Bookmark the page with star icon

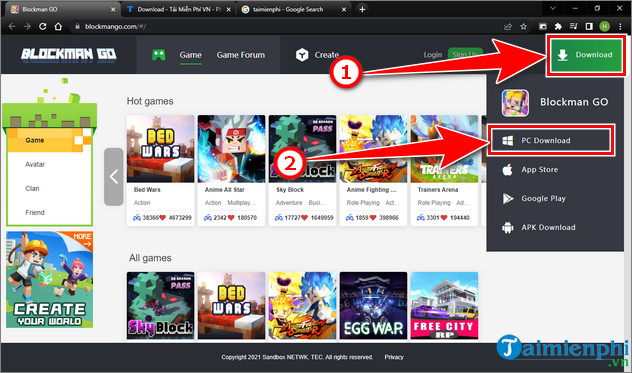point(523,27)
